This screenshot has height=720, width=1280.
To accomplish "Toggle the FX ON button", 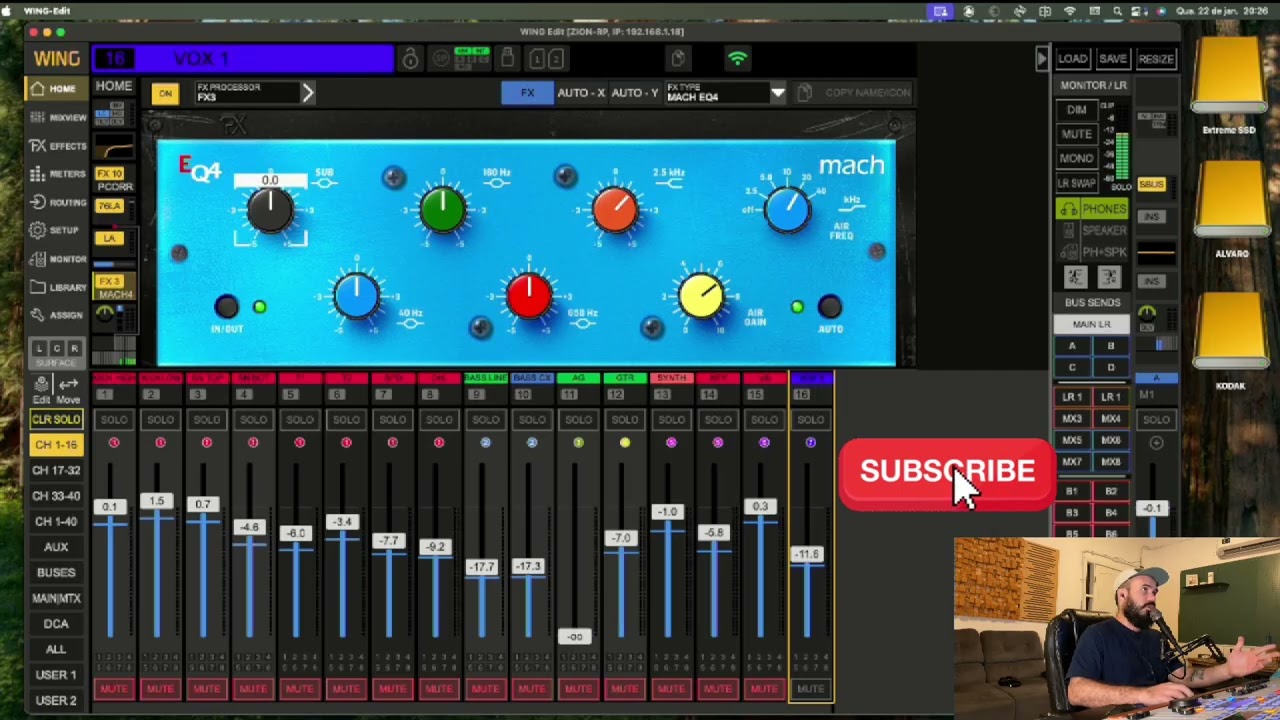I will point(165,94).
